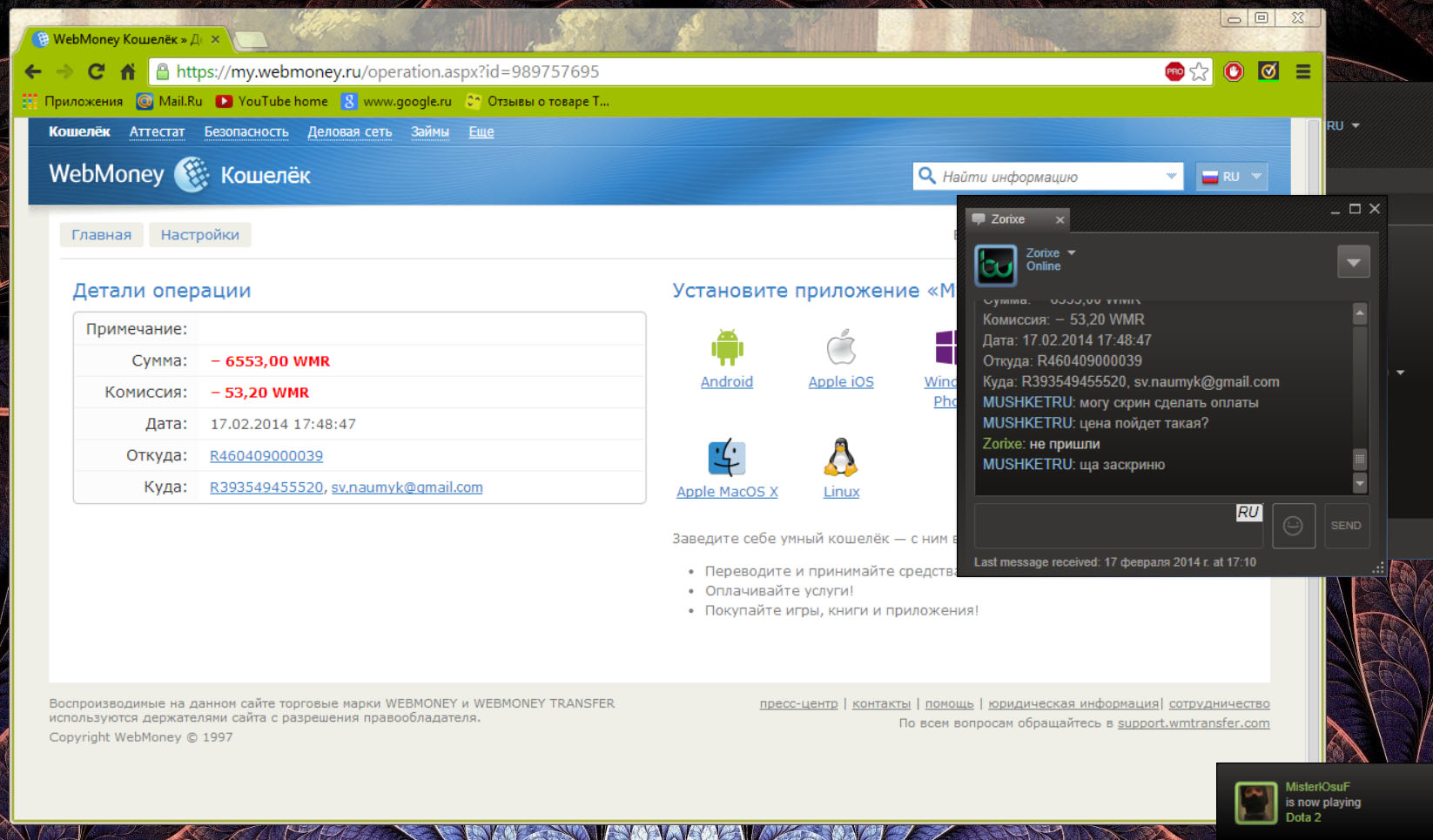
Task: Reload the WebMoney page
Action: click(x=96, y=71)
